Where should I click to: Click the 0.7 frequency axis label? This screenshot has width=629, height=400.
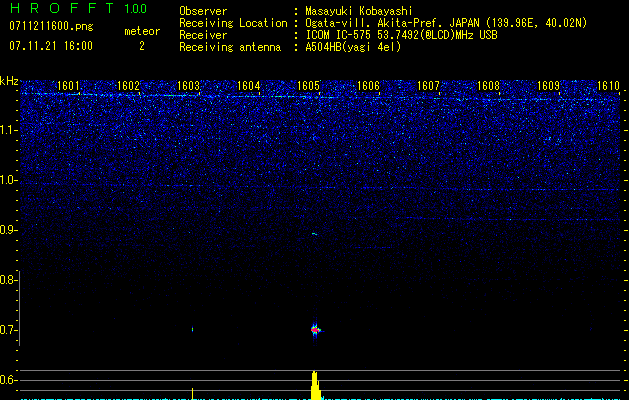click(x=9, y=330)
